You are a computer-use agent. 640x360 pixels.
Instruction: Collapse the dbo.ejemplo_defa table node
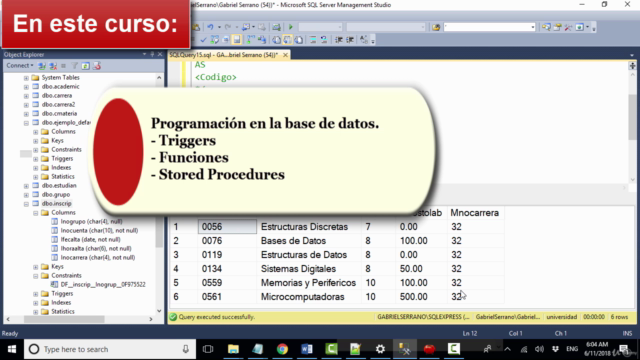[26, 122]
